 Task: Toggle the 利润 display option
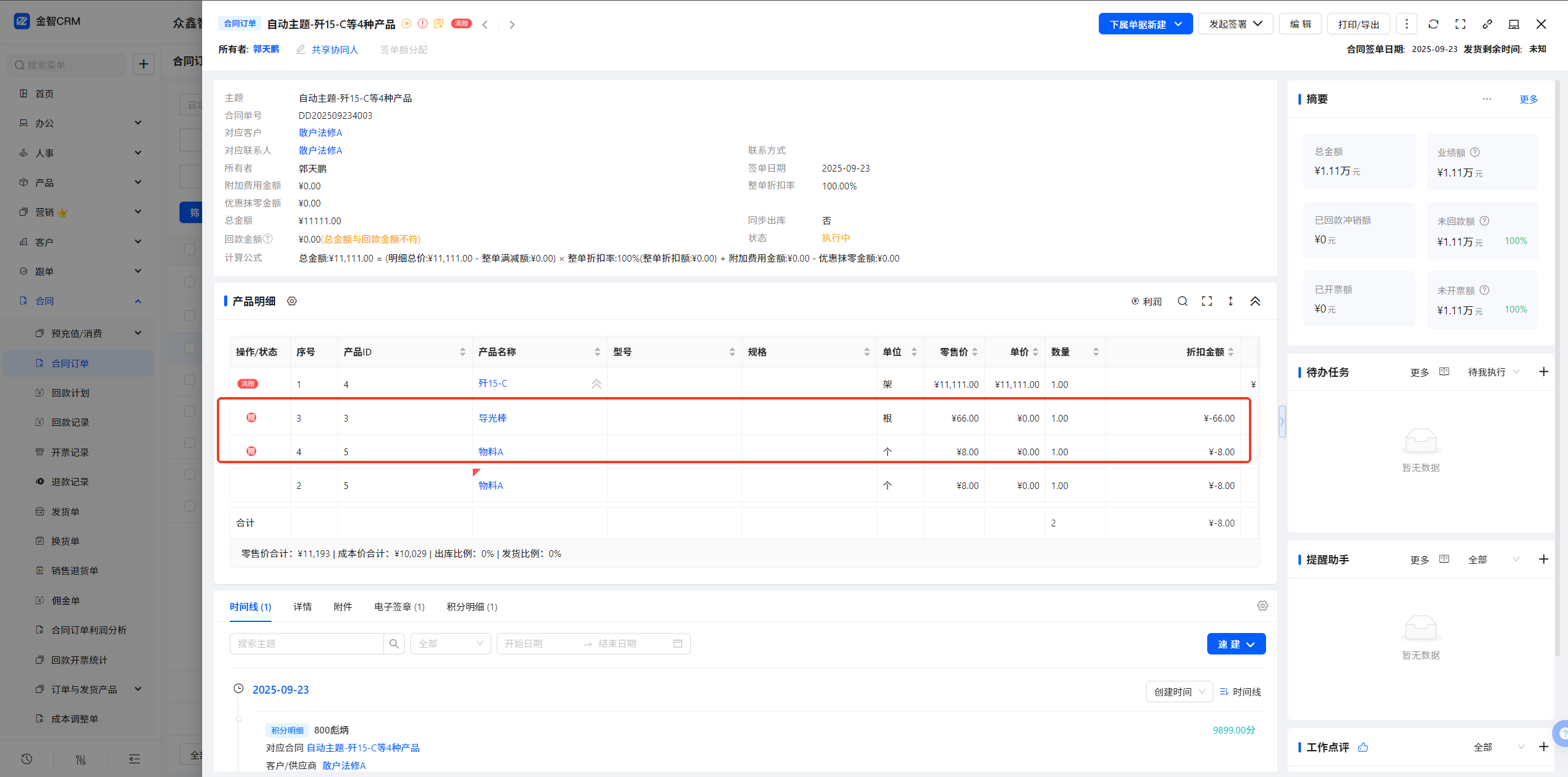(x=1146, y=301)
